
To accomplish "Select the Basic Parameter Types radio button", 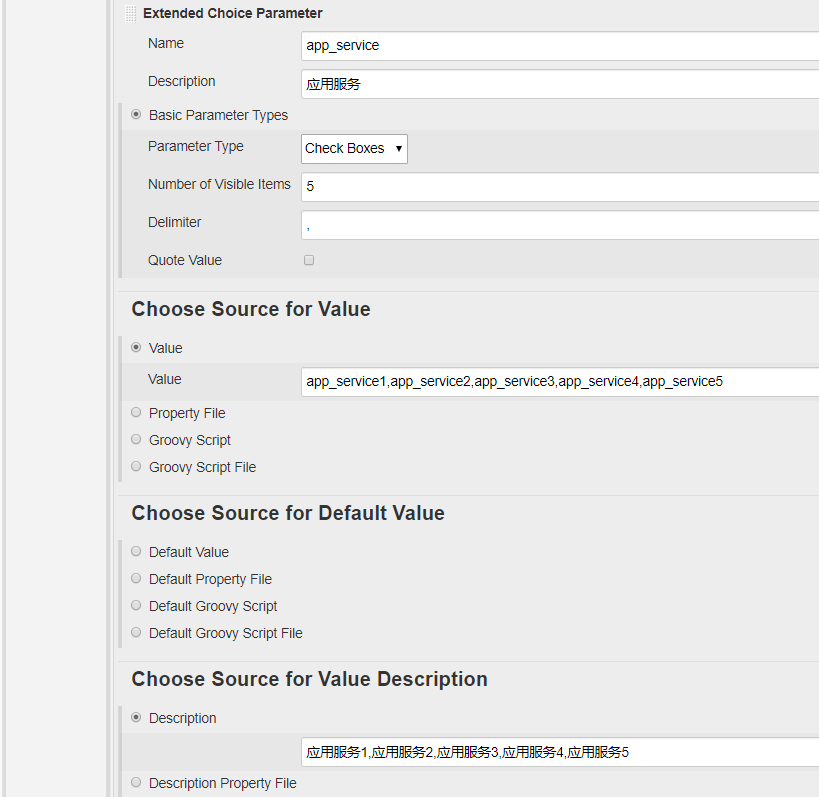I will click(136, 115).
